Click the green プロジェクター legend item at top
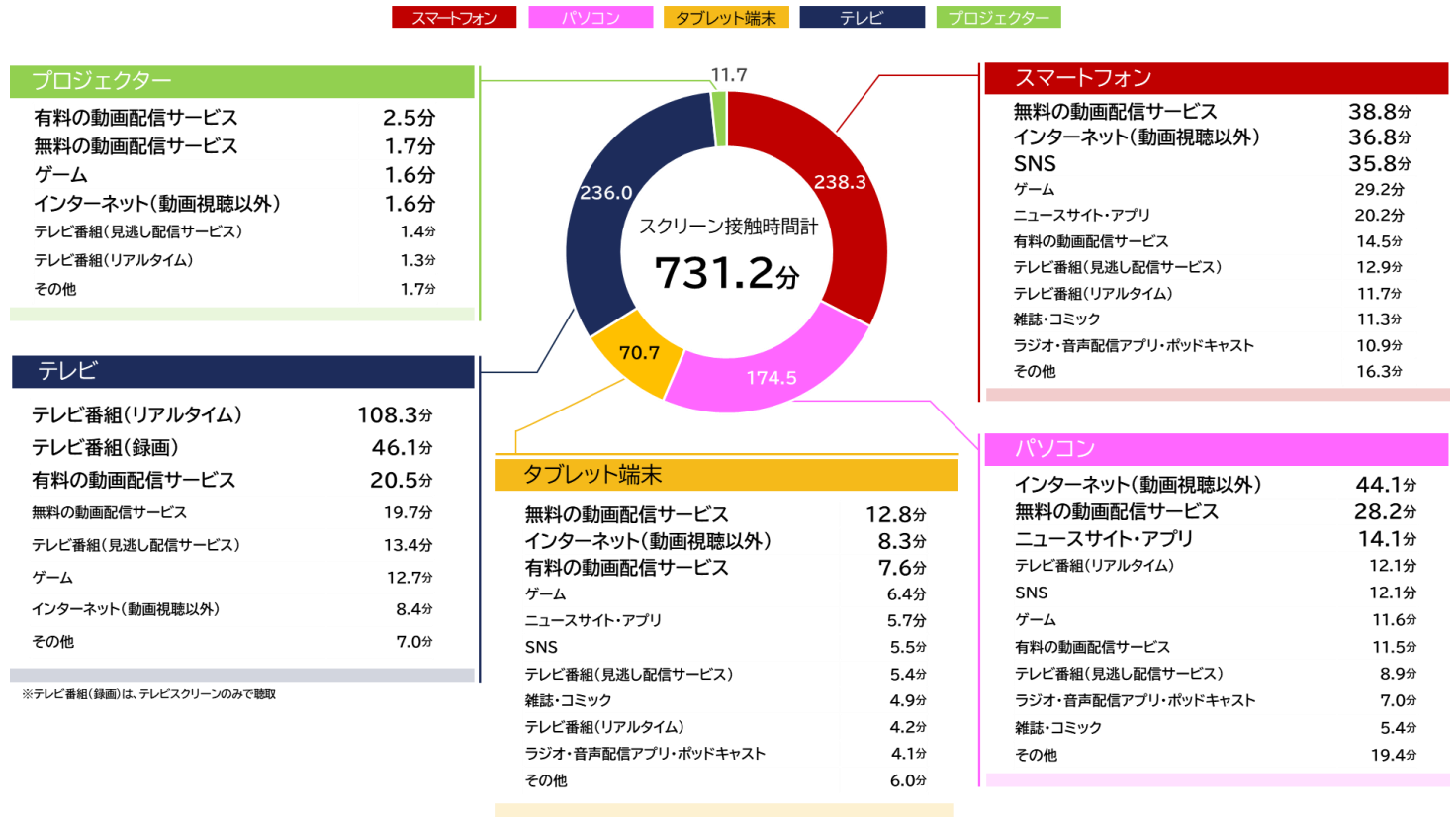Viewport: 1456px width, 821px height. click(998, 18)
